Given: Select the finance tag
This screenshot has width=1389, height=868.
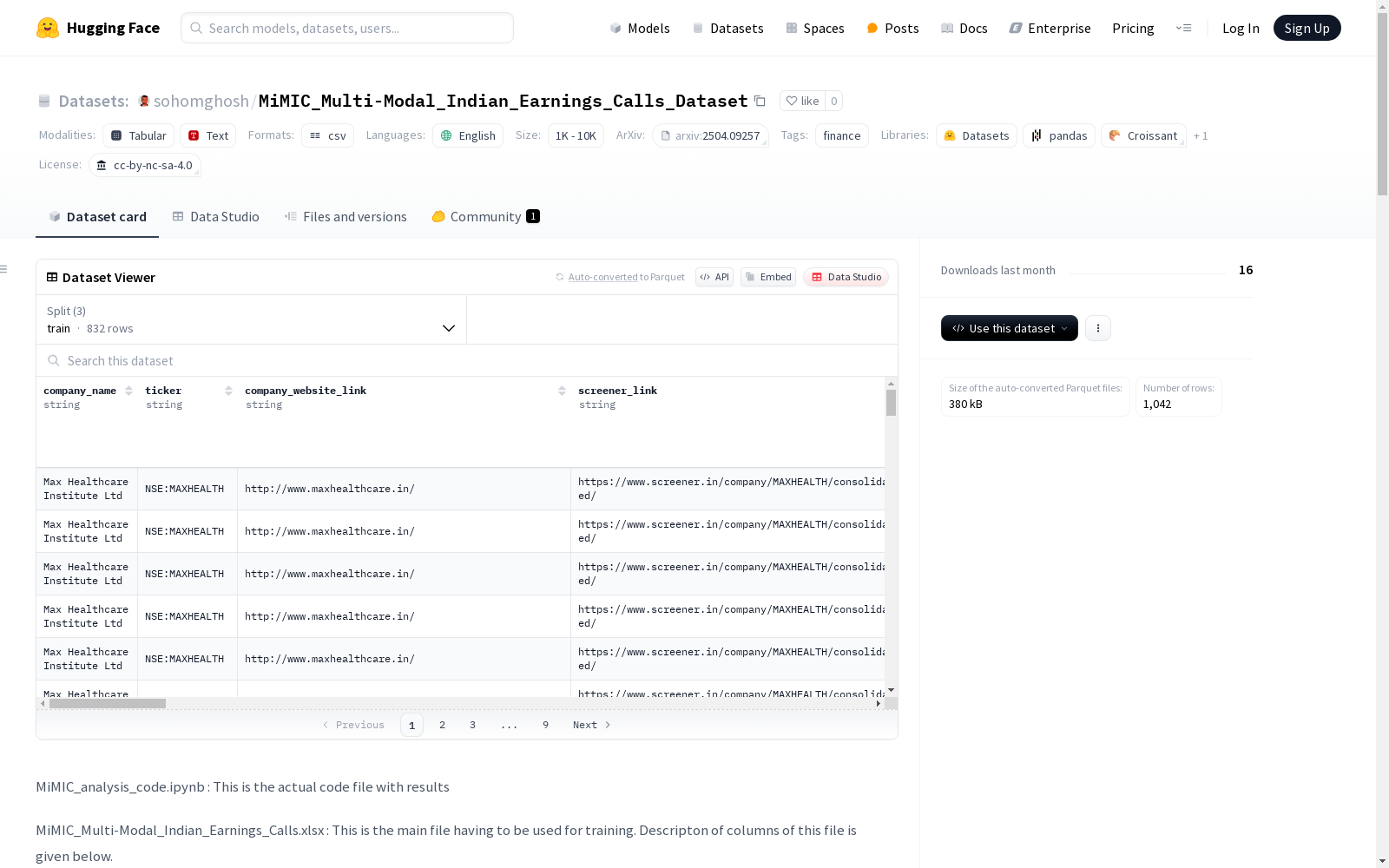Looking at the screenshot, I should pyautogui.click(x=842, y=135).
